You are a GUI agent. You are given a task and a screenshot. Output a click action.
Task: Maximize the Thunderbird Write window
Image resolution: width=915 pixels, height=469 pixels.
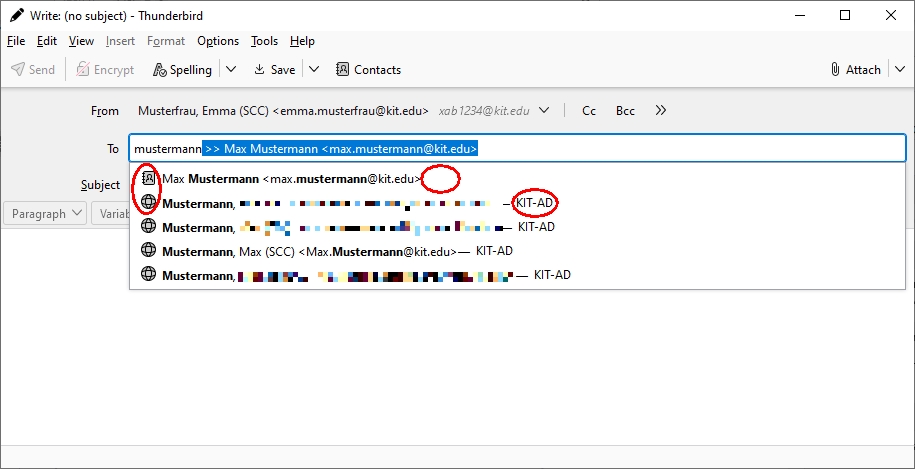tap(845, 15)
